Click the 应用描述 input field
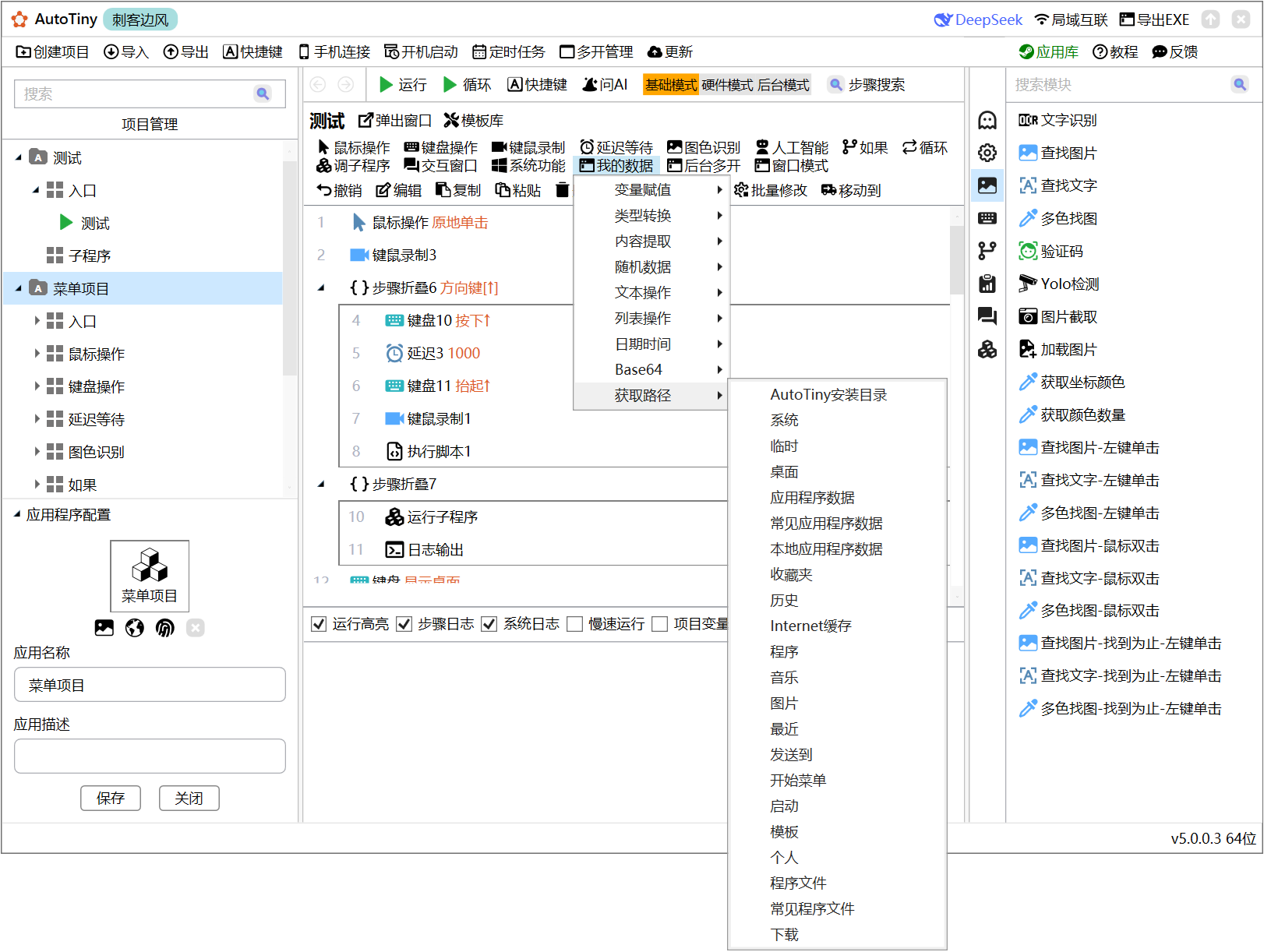The image size is (1264, 952). pos(150,756)
